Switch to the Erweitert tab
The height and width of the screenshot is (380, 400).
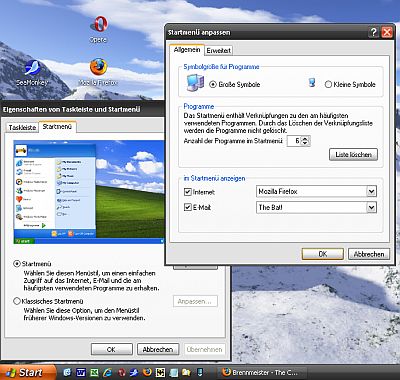pyautogui.click(x=219, y=51)
